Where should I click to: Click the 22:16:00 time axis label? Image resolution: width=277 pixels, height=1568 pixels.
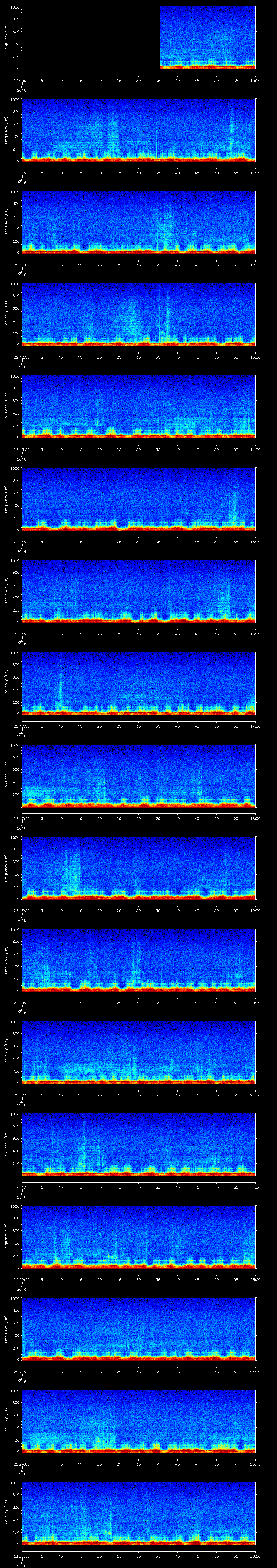(21, 726)
